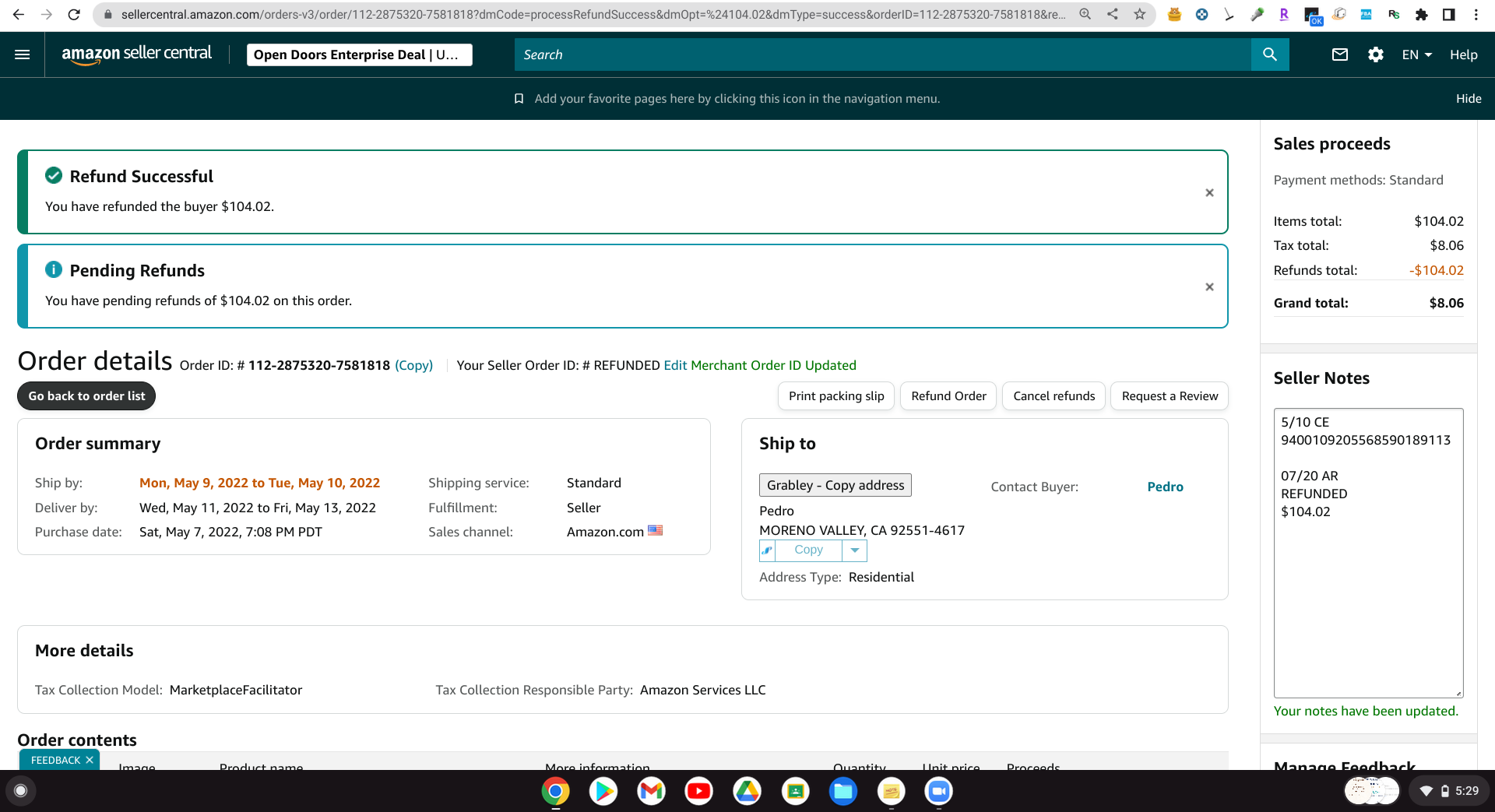
Task: Click the bookmark favorites icon
Action: (519, 99)
